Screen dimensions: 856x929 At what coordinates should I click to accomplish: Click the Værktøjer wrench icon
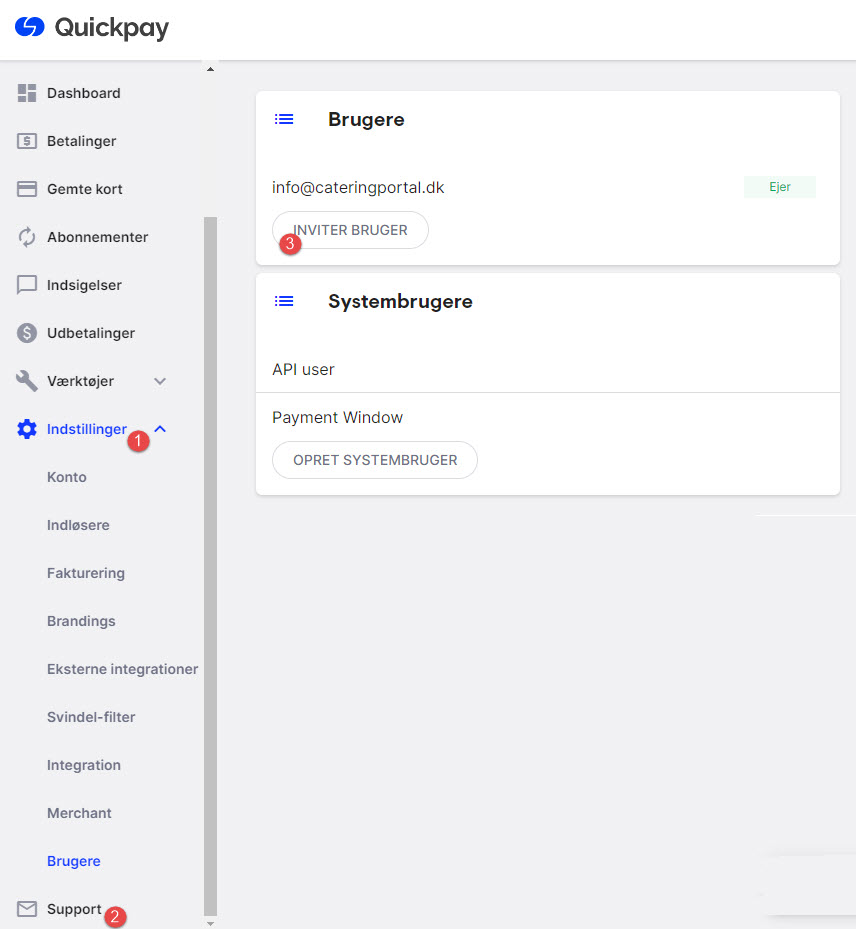point(27,381)
